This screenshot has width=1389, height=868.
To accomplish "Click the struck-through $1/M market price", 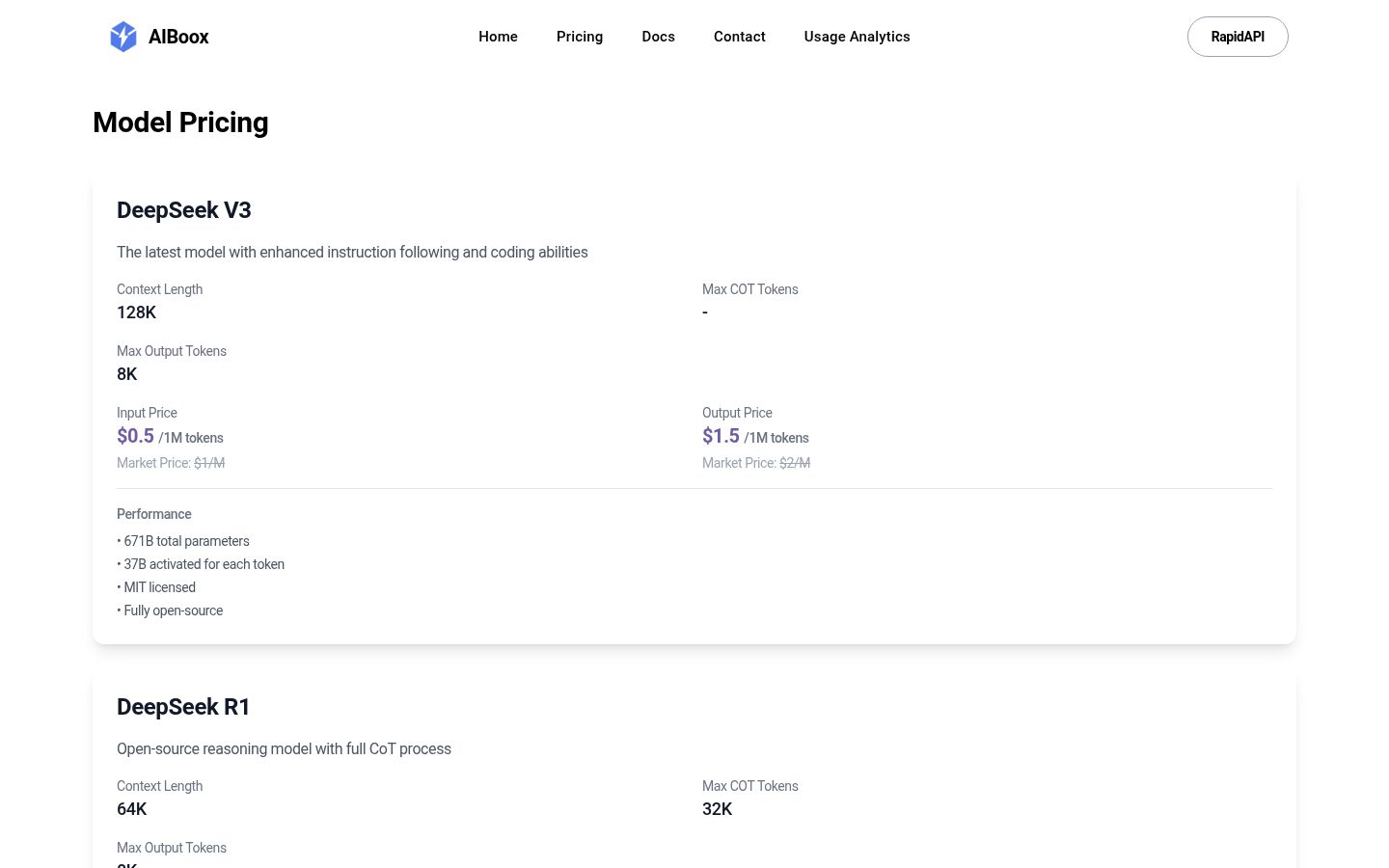I will tap(209, 463).
